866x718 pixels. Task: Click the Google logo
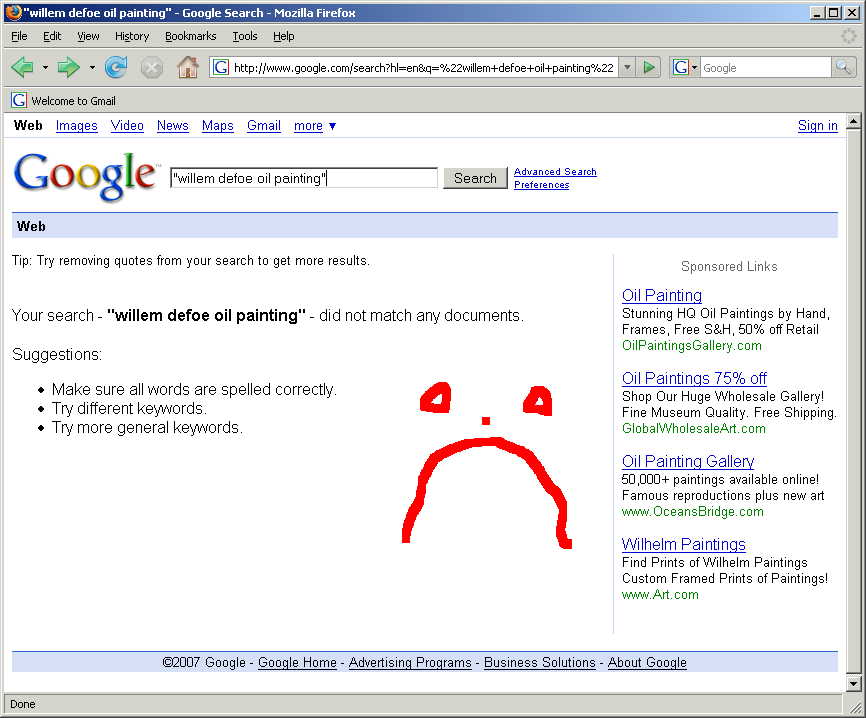click(86, 176)
